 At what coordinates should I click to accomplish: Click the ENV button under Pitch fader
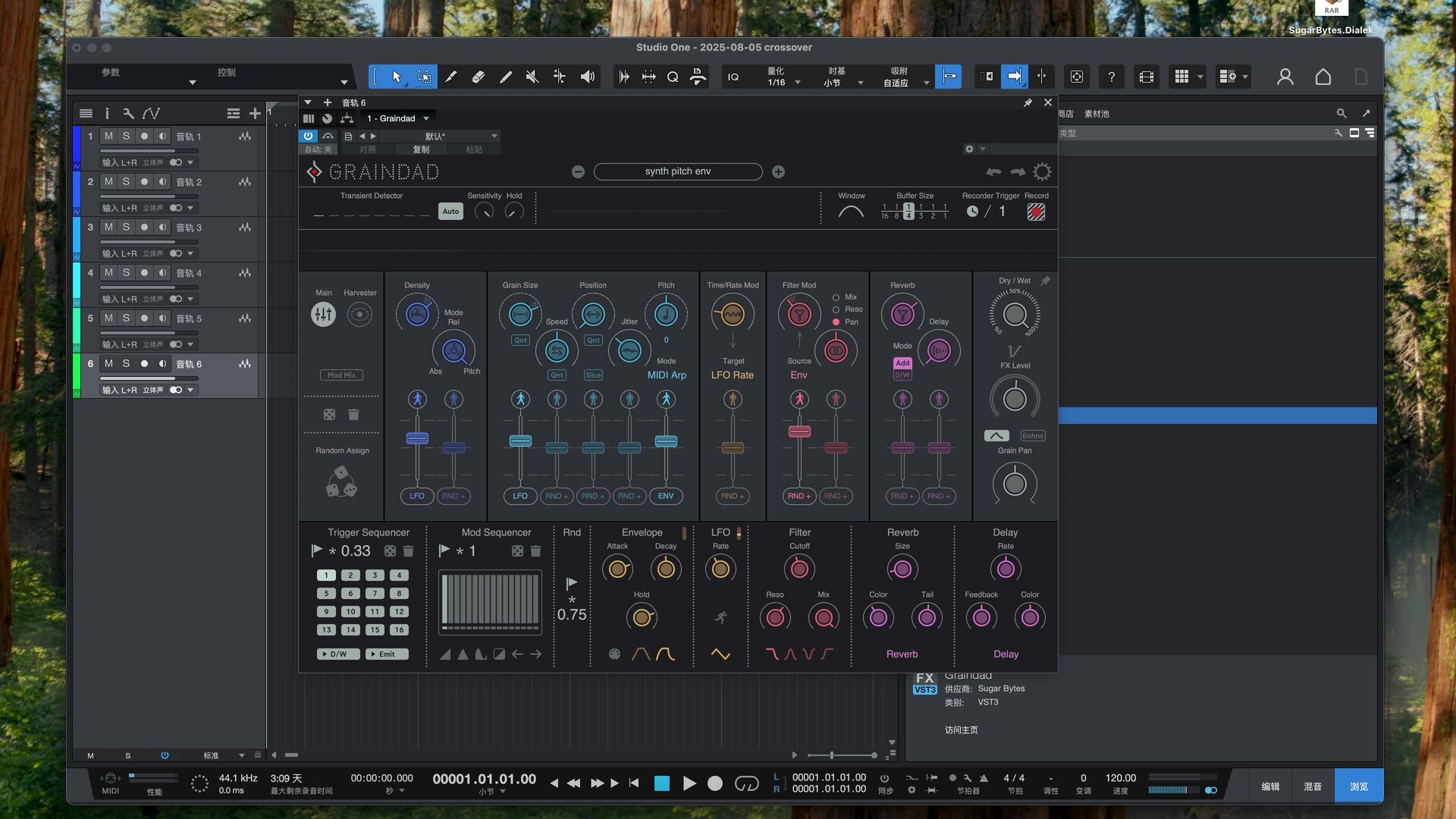(666, 496)
